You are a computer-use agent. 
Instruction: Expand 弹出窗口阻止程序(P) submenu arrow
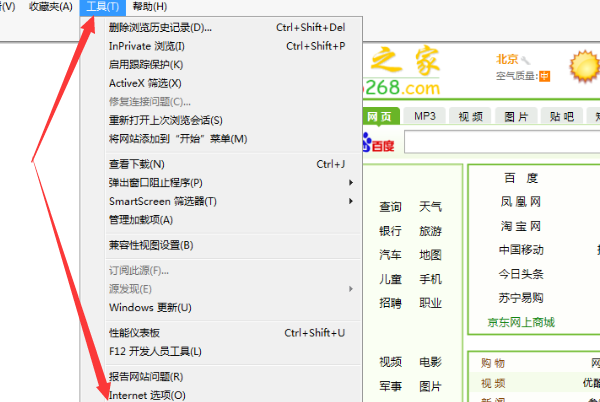coord(351,183)
